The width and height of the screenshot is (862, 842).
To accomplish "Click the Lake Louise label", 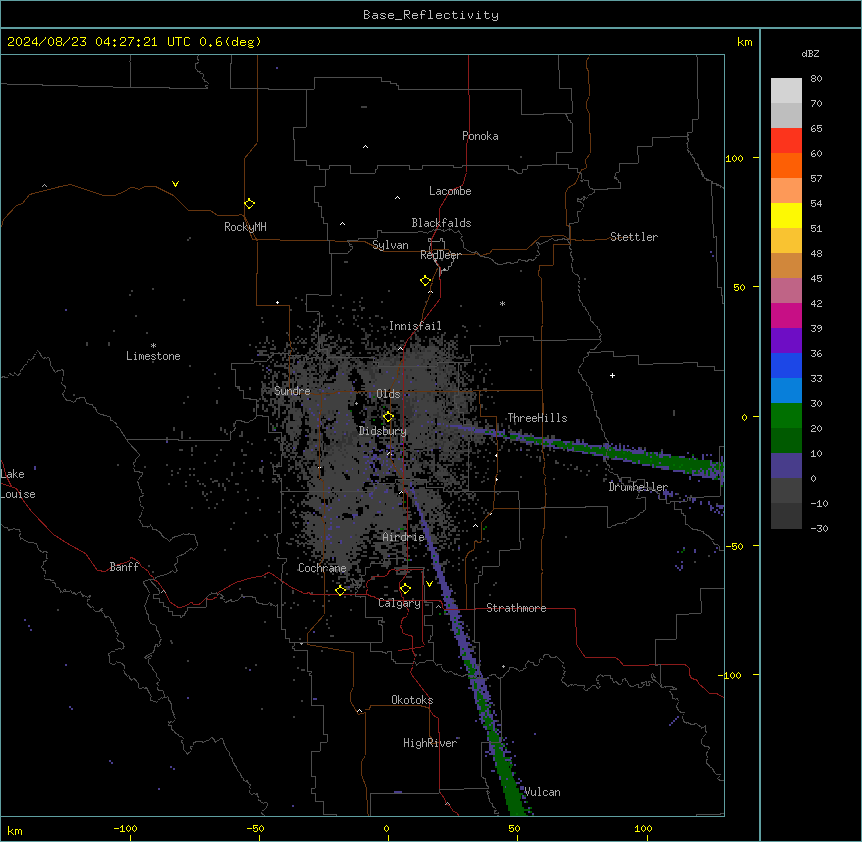I will [18, 484].
